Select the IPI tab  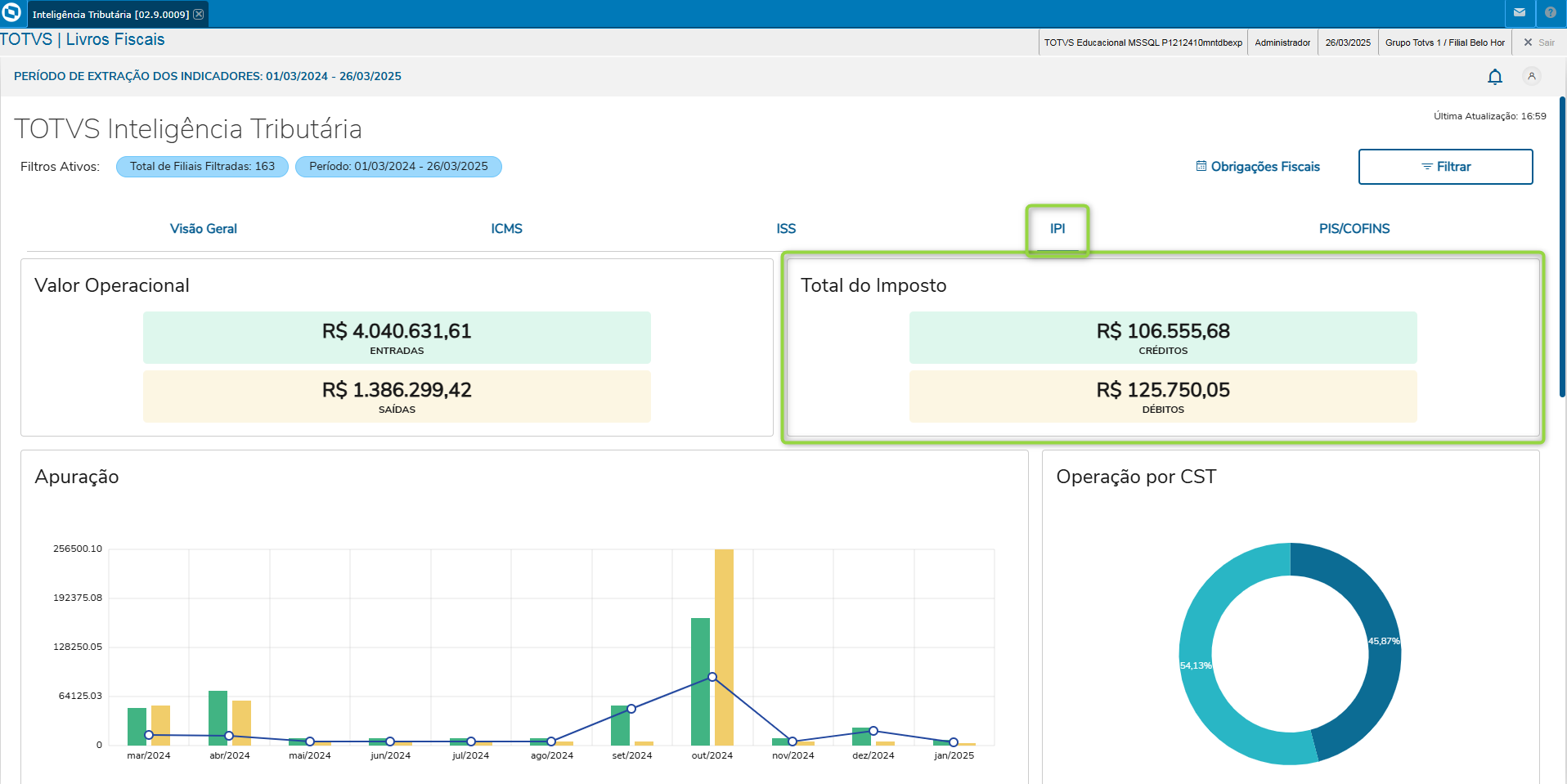(1057, 229)
